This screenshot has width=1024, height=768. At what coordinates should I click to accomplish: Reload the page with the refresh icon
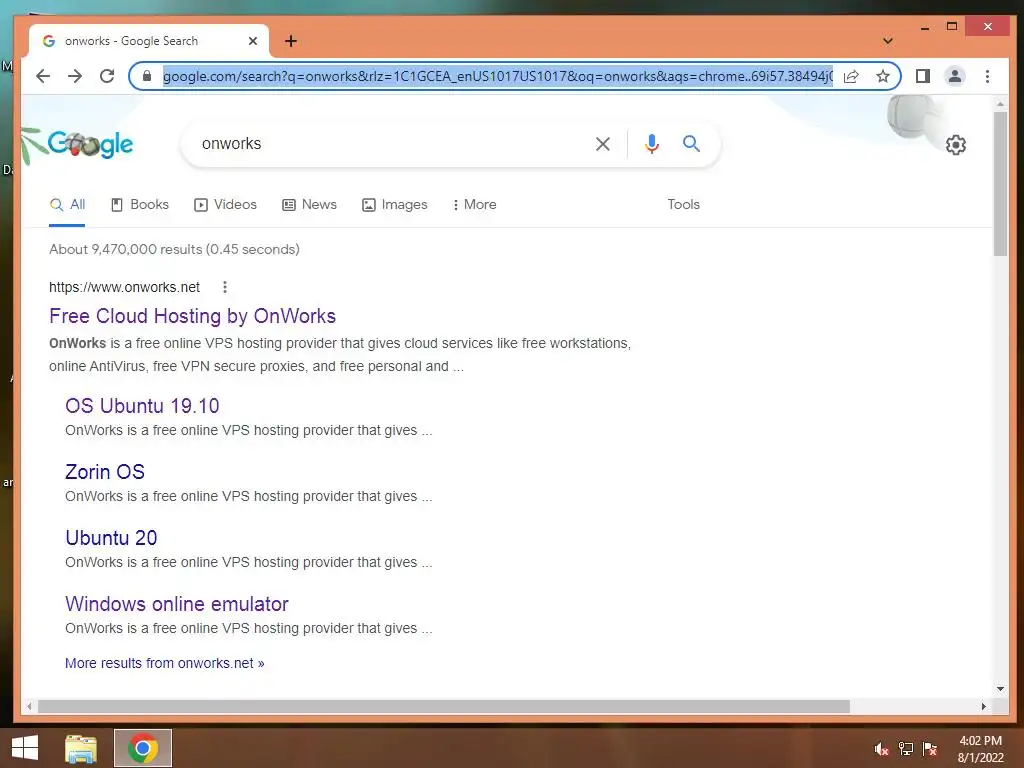tap(107, 76)
